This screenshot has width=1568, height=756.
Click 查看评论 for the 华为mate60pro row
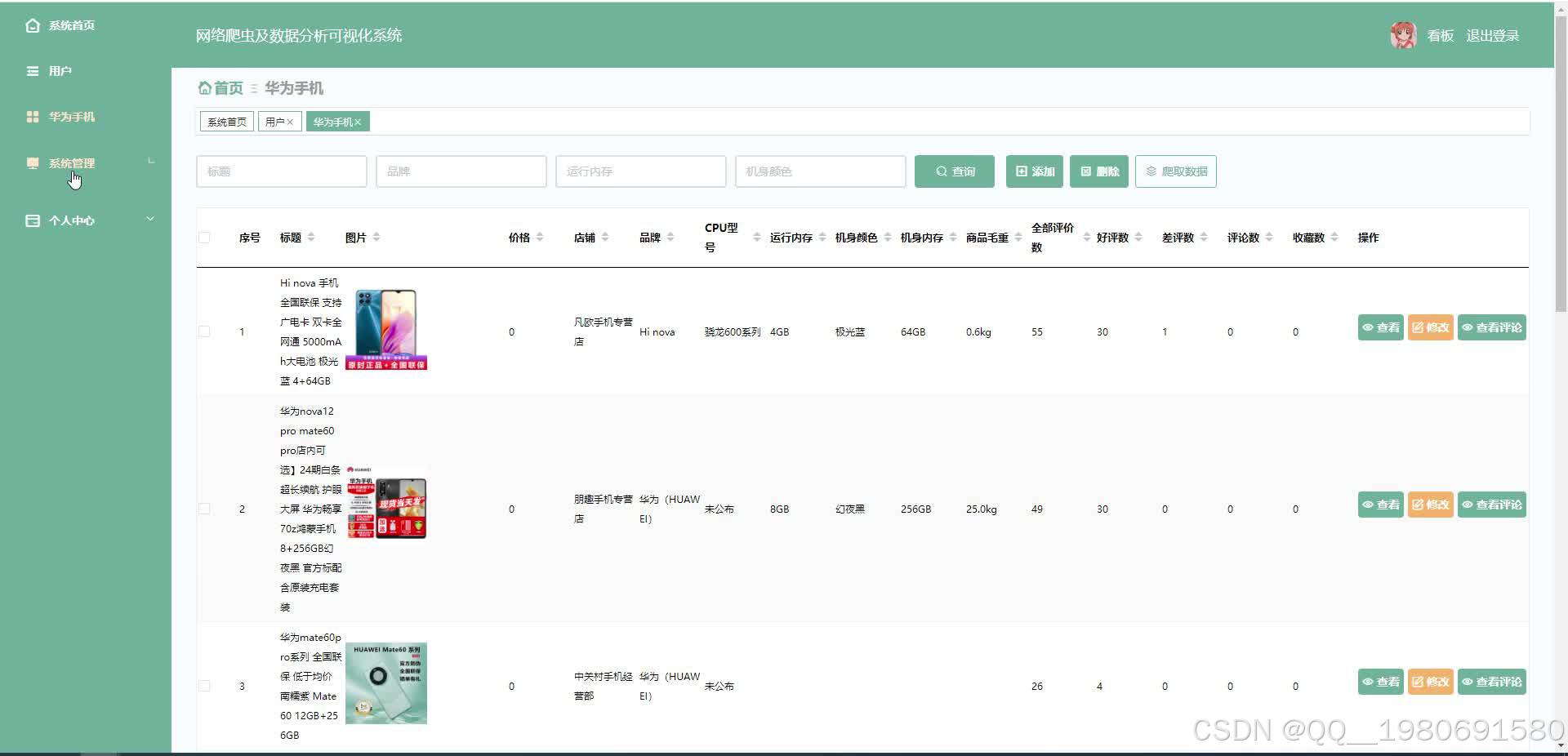(x=1492, y=682)
